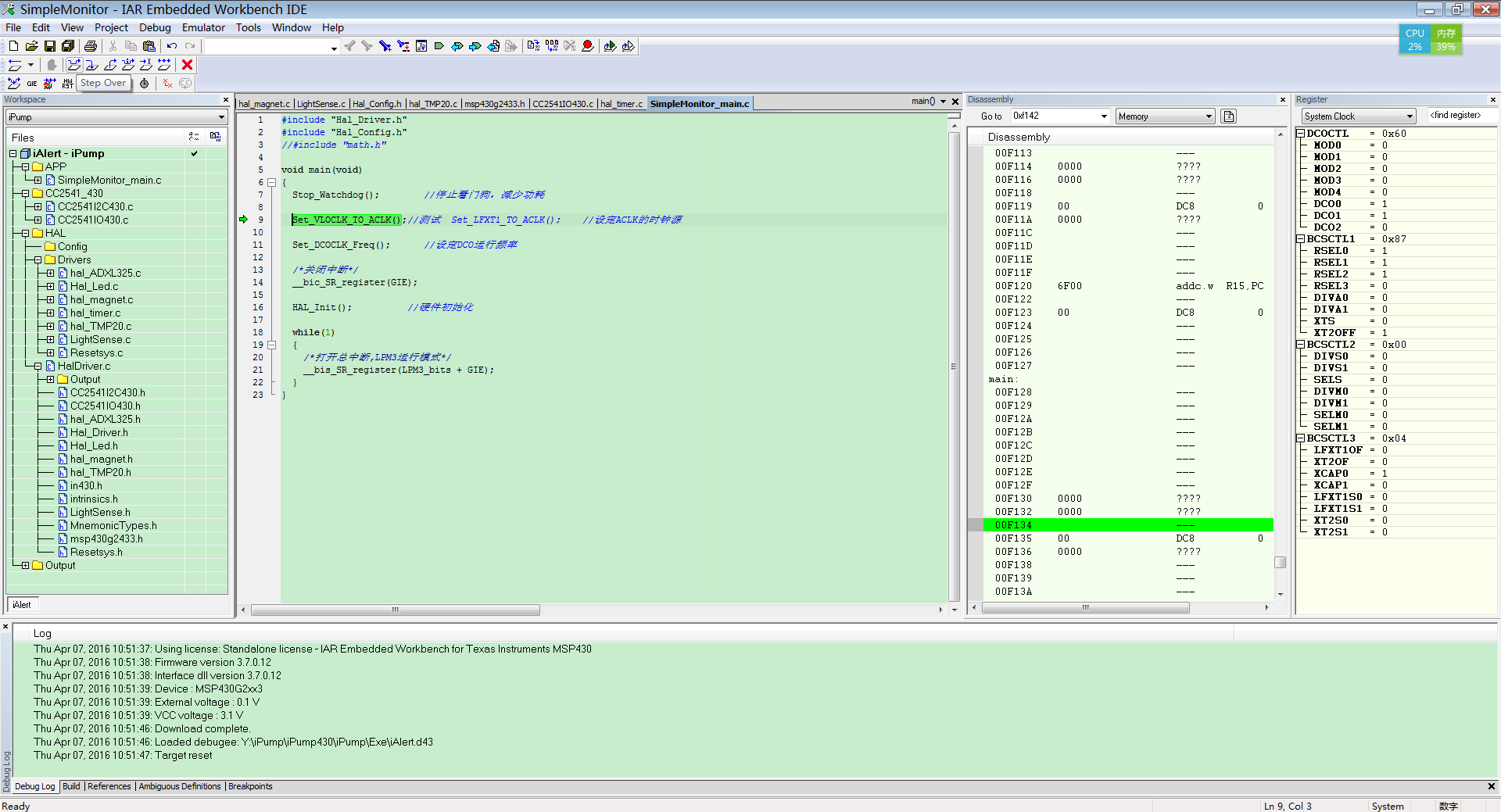The width and height of the screenshot is (1501, 812).
Task: Click the Compile icon in the toolbar
Action: point(533,46)
